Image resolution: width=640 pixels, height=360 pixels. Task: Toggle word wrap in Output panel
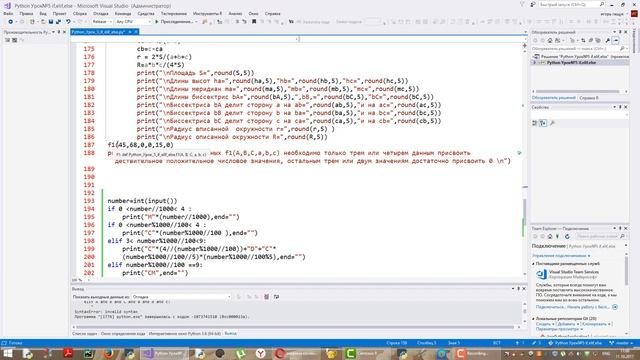point(276,297)
